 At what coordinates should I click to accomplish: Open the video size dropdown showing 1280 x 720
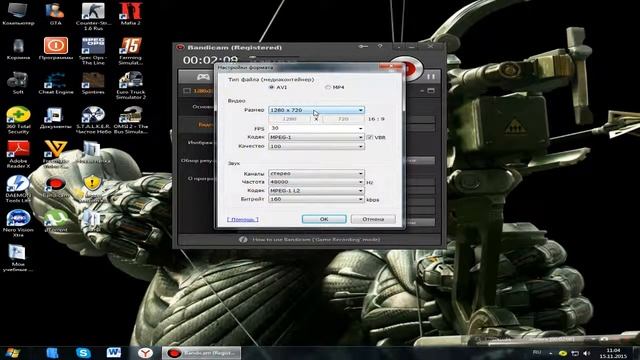pos(316,110)
